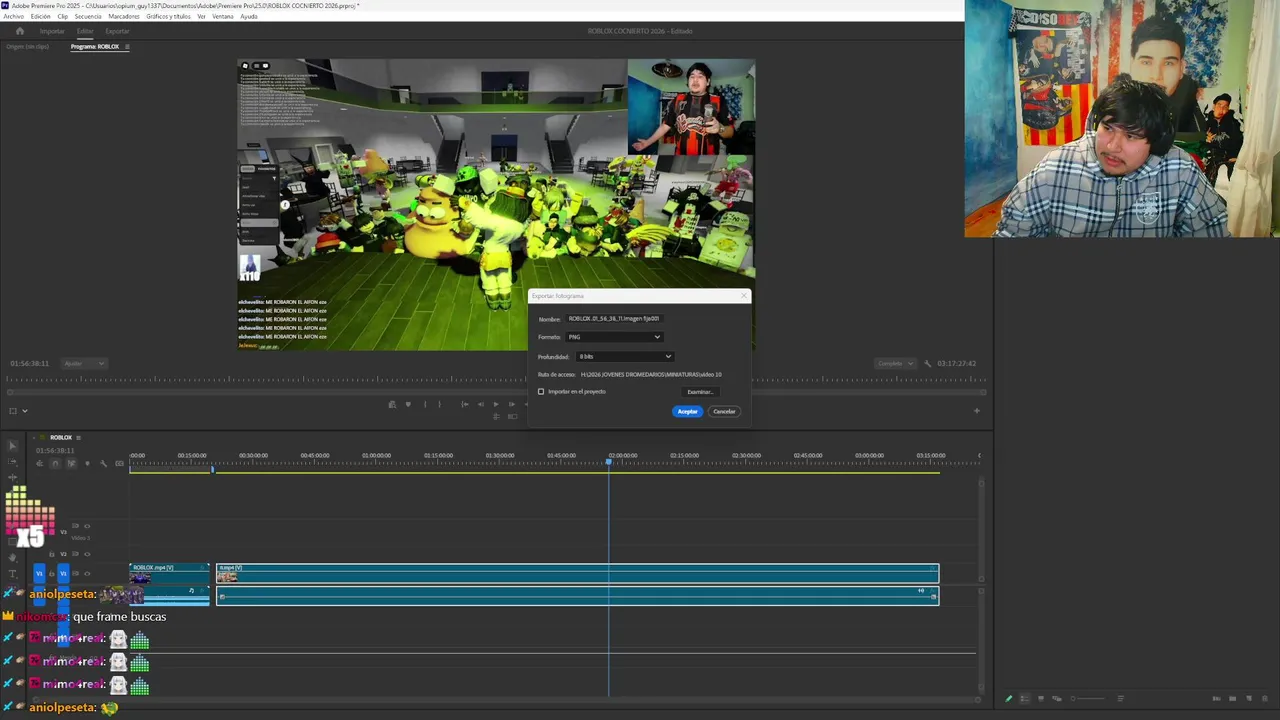
Task: Open the Ayuda menu
Action: [249, 16]
